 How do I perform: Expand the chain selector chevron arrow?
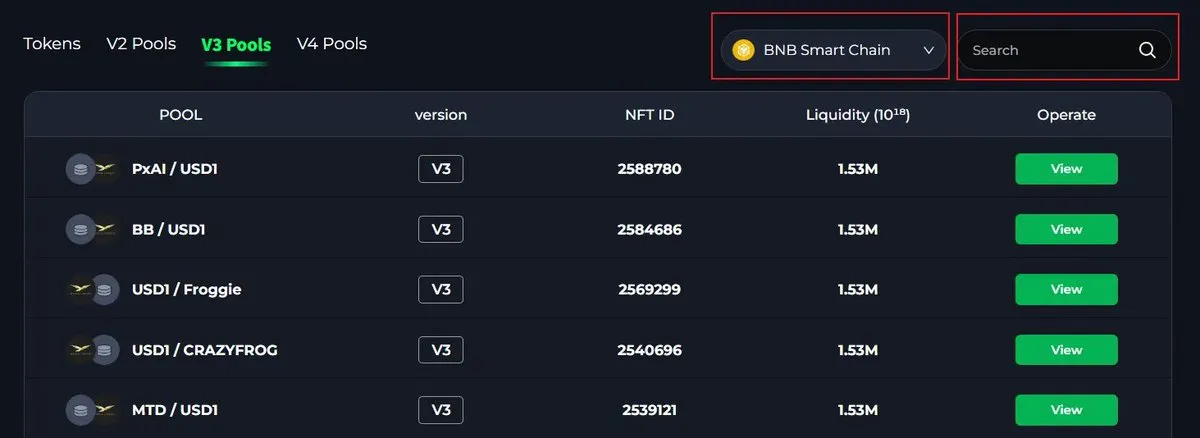click(928, 50)
